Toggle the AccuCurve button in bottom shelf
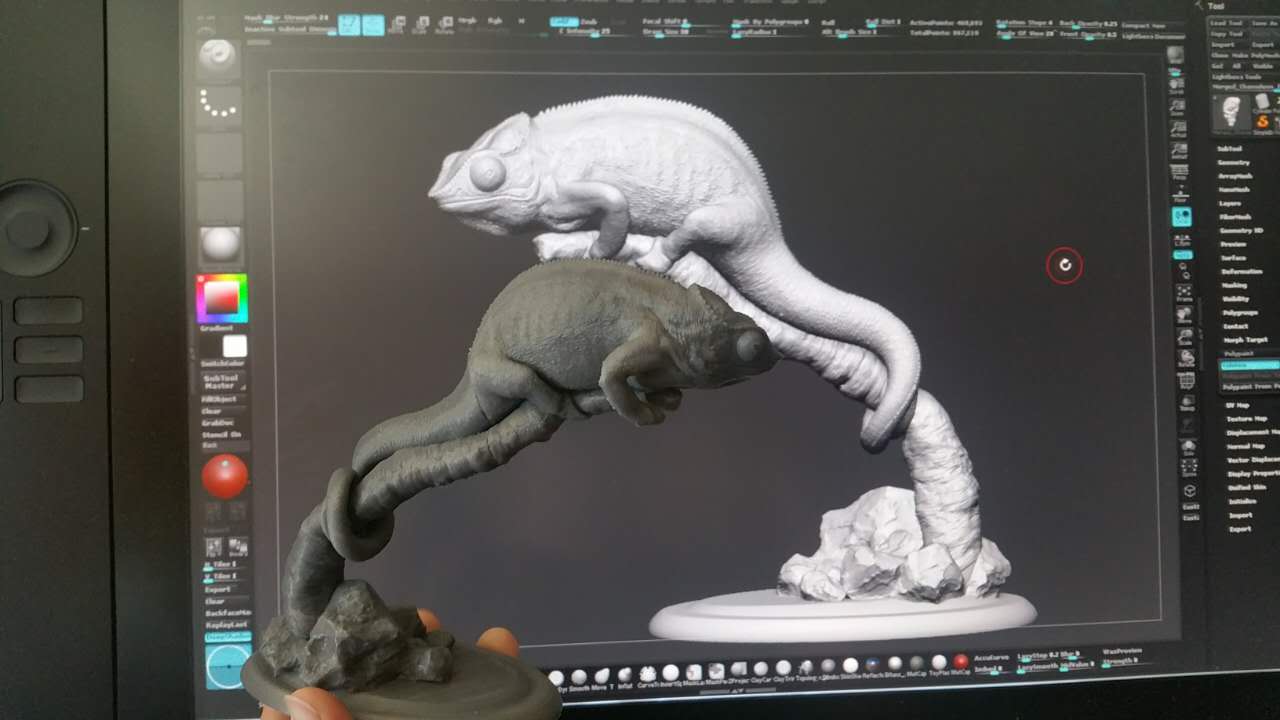The width and height of the screenshot is (1280, 720). (991, 658)
